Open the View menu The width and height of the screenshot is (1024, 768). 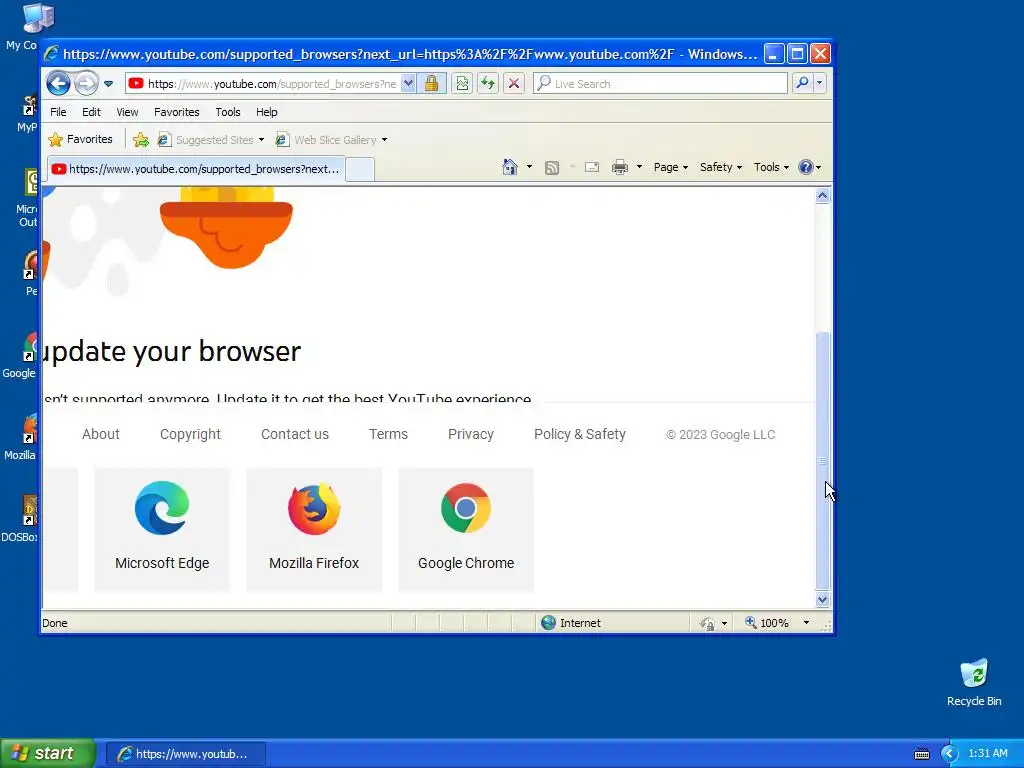[127, 112]
